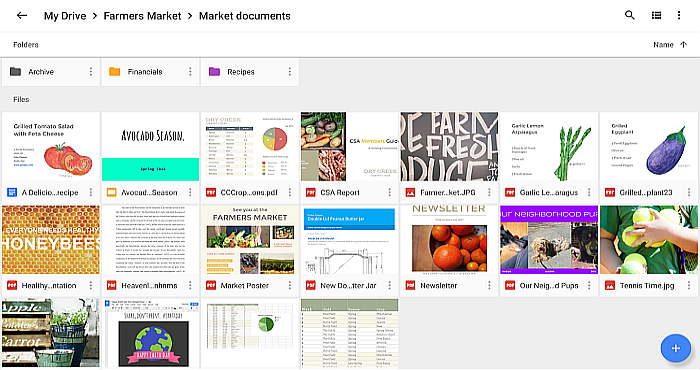The height and width of the screenshot is (370, 700).
Task: Open Double Lid Peanut Butter Jar thumbnail
Action: (x=350, y=240)
